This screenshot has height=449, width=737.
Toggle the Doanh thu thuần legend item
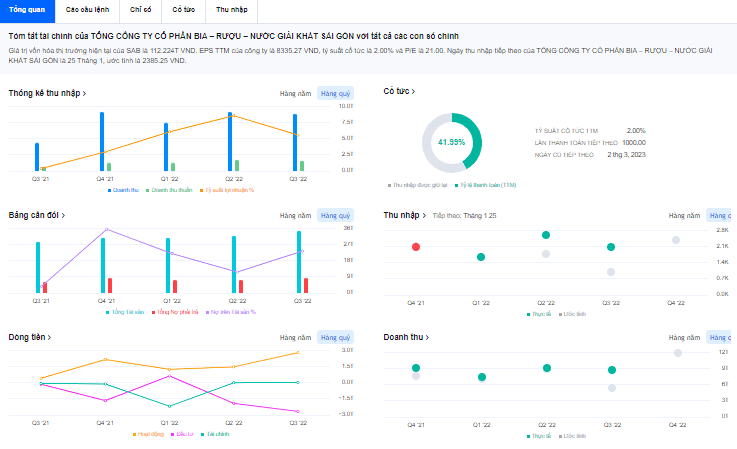click(169, 190)
